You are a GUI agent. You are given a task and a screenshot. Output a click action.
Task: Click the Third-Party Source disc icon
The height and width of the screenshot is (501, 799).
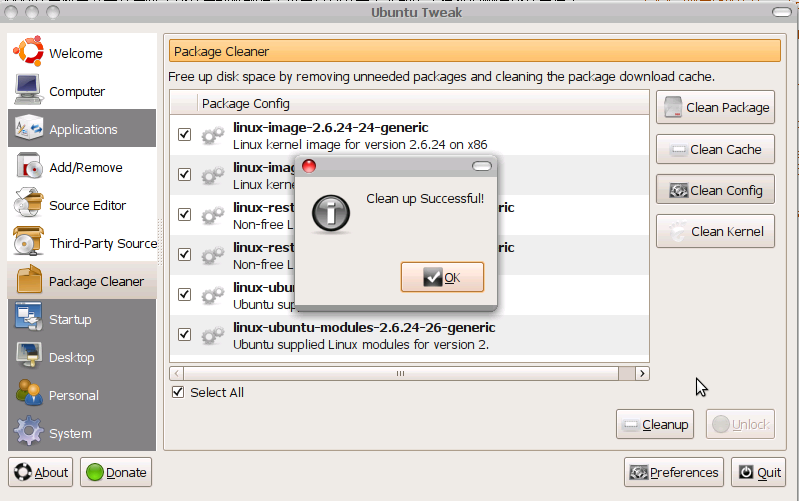click(x=28, y=242)
